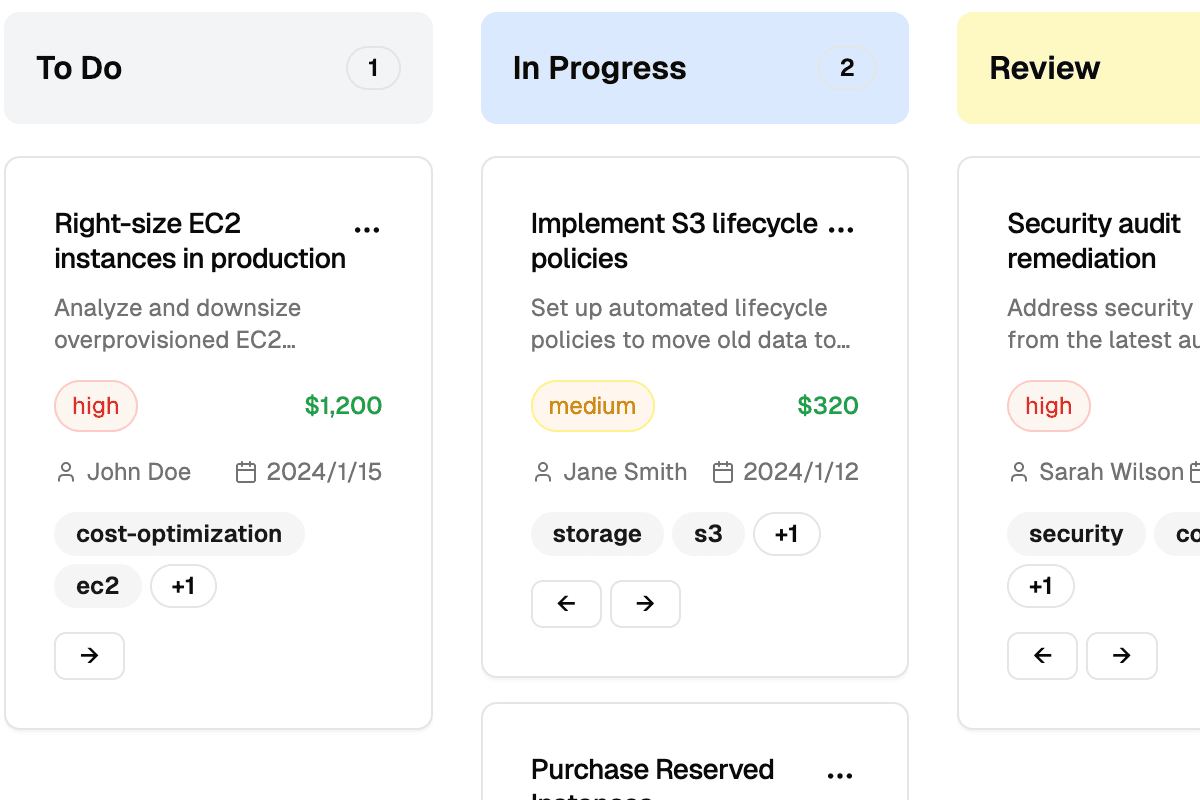Click the calendar icon beside 2024/1/15
Viewport: 1200px width, 800px height.
[246, 472]
